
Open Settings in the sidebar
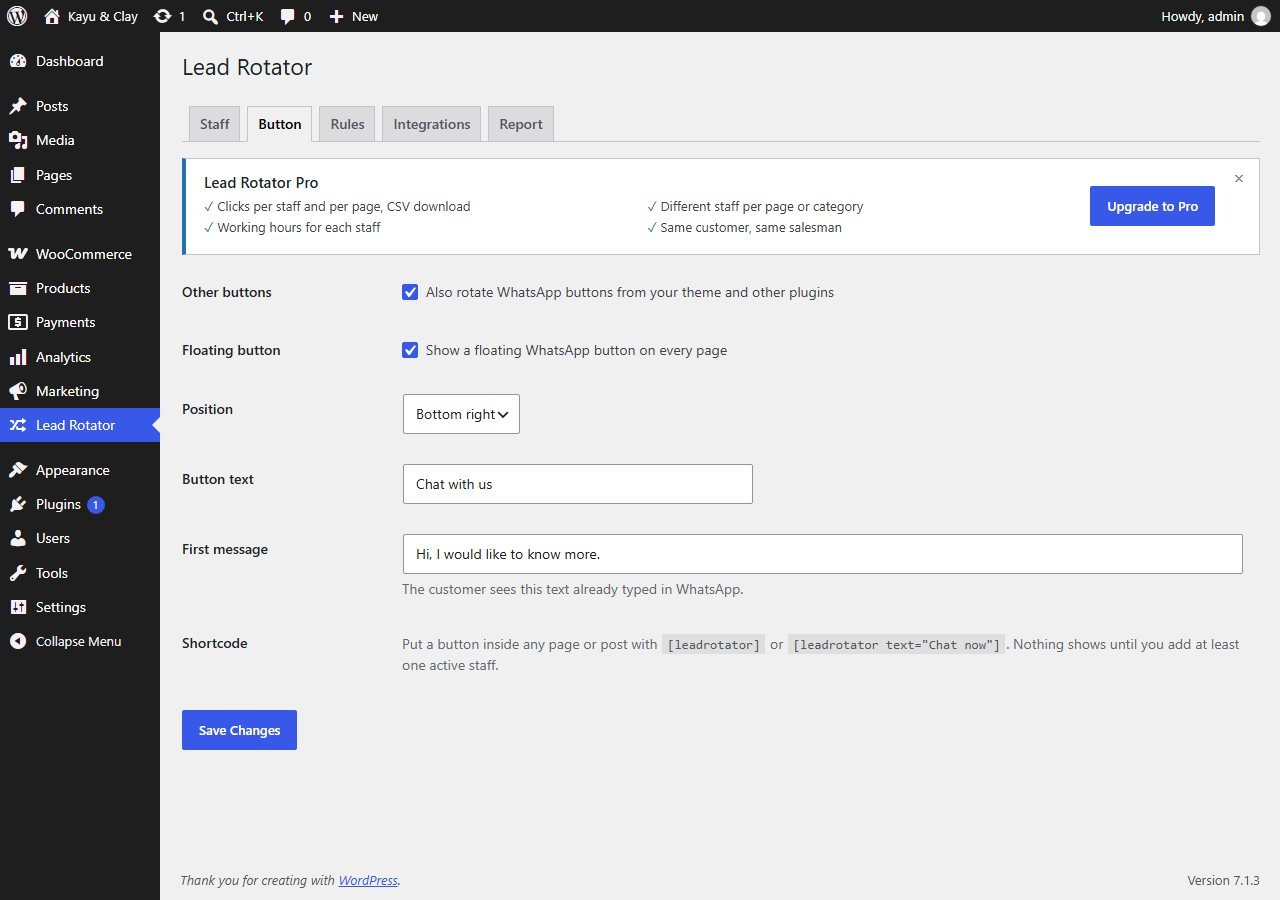pyautogui.click(x=80, y=607)
